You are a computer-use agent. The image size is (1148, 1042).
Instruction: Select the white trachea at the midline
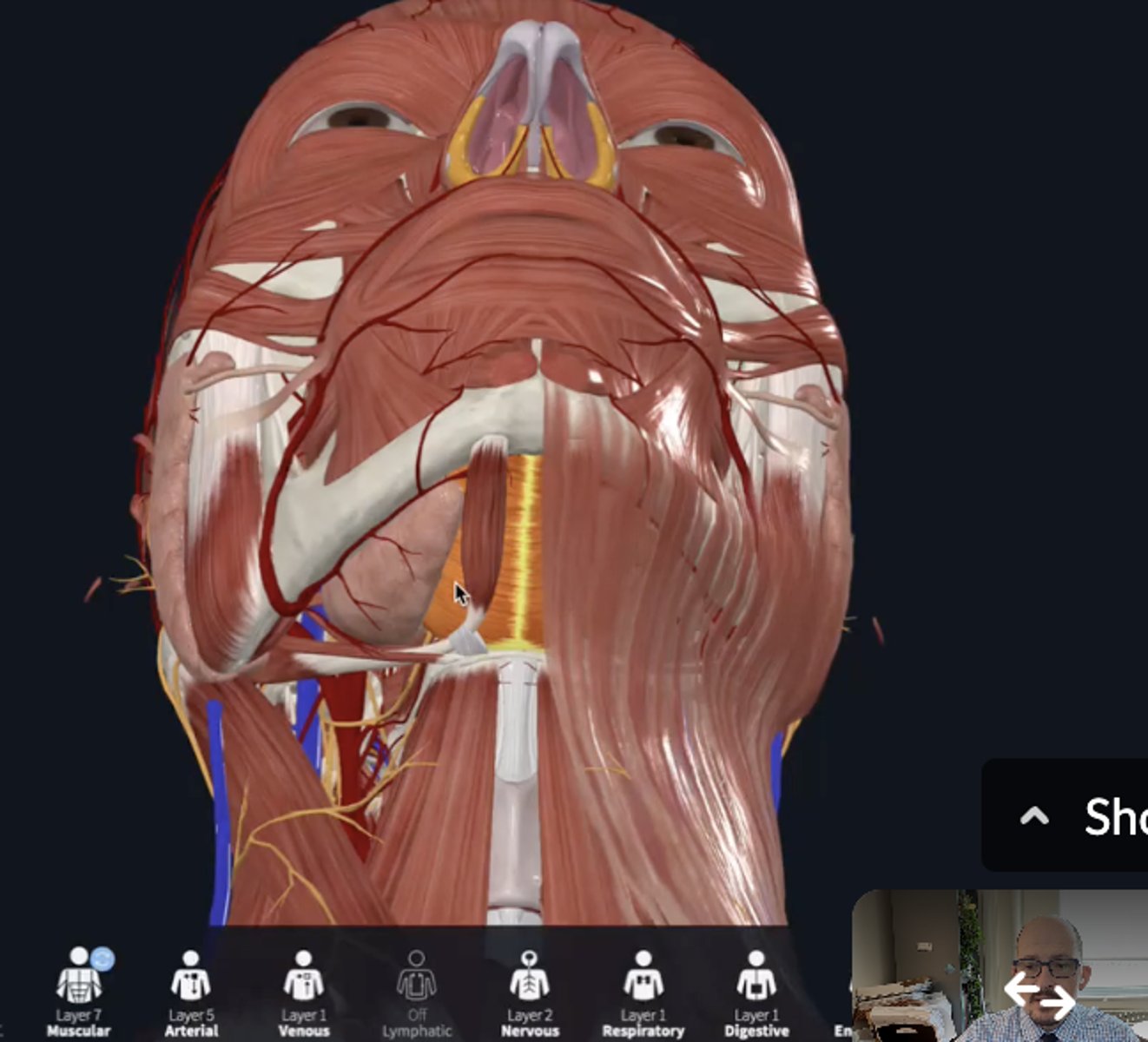[x=515, y=781]
